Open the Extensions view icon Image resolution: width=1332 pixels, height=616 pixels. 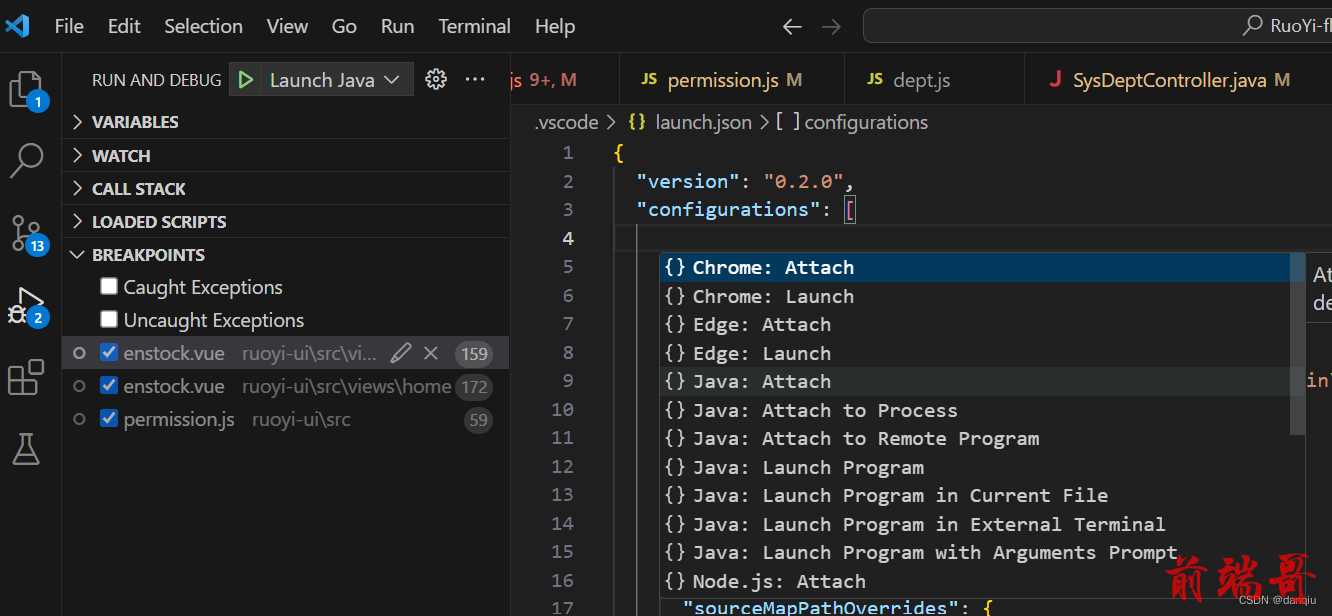tap(26, 378)
